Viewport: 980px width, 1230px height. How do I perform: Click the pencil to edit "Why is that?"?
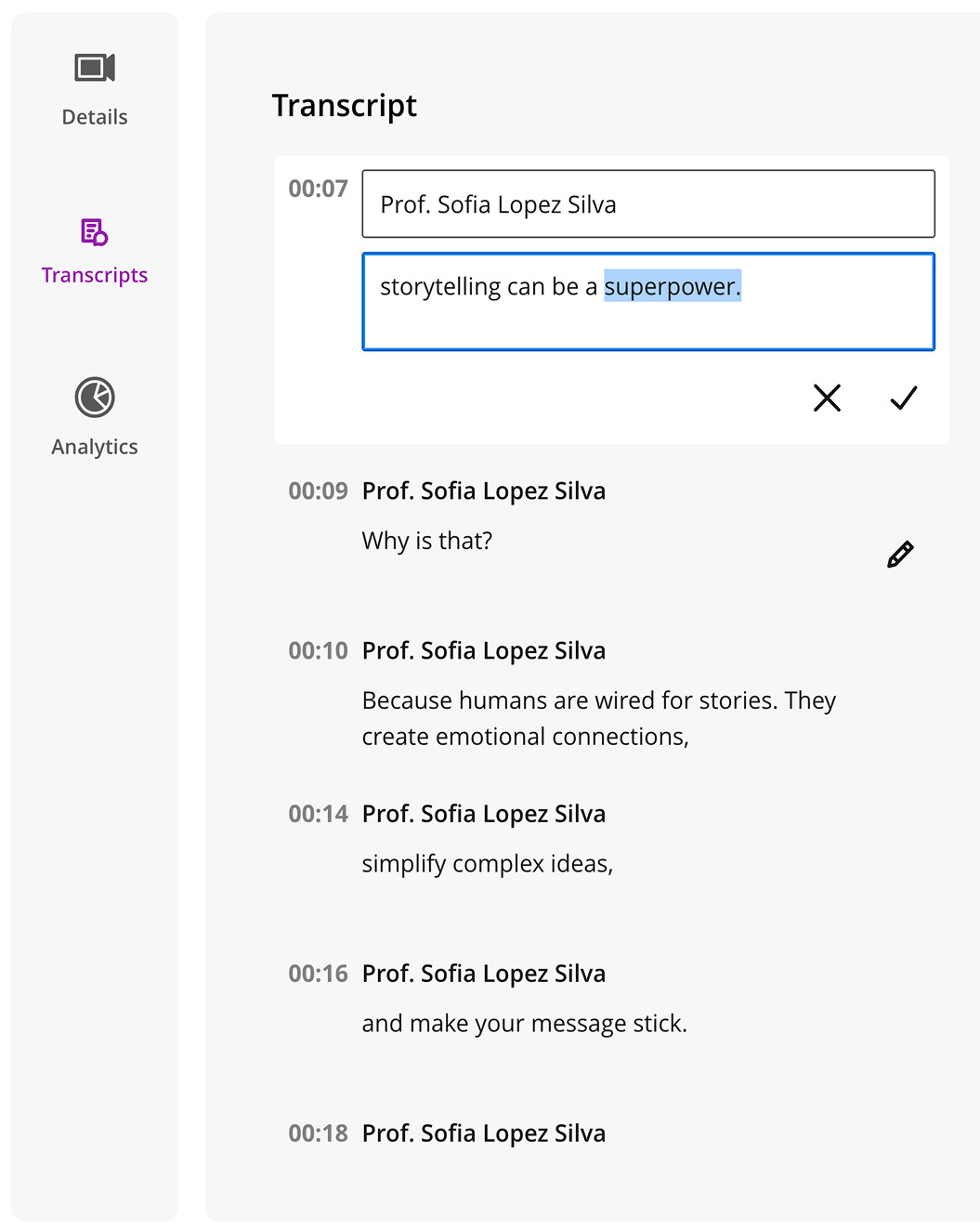(x=900, y=555)
